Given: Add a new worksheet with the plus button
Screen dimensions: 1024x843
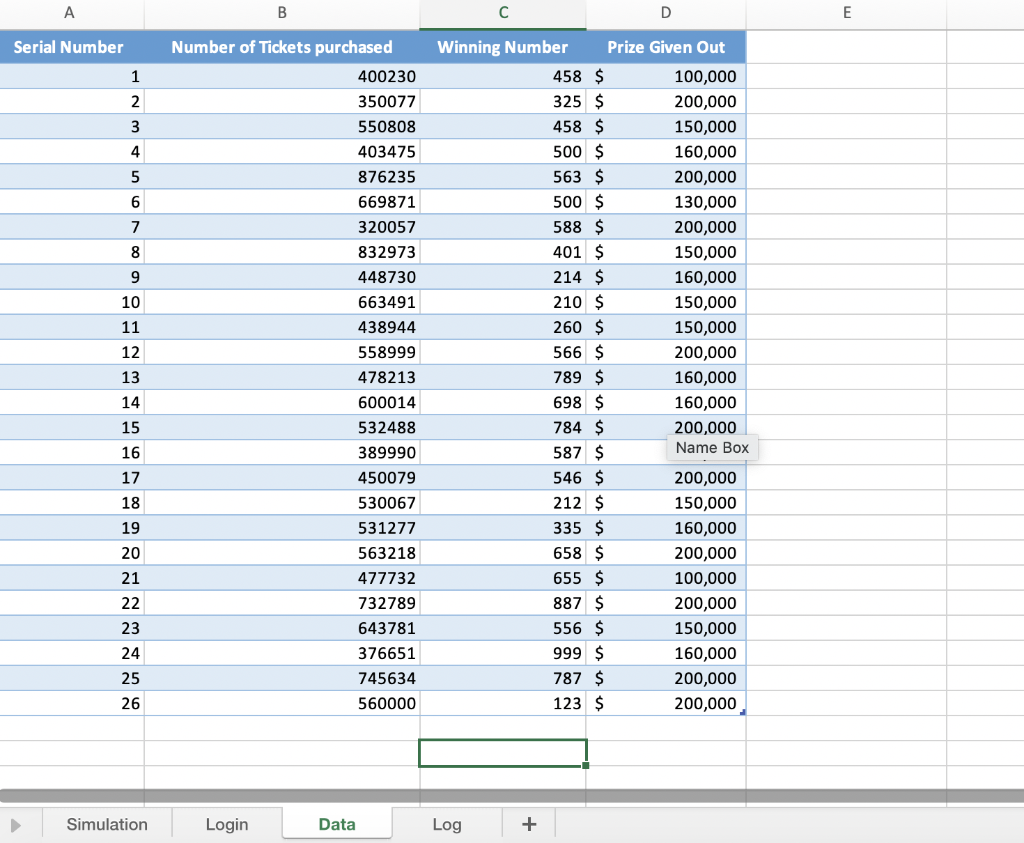Looking at the screenshot, I should click(x=528, y=823).
